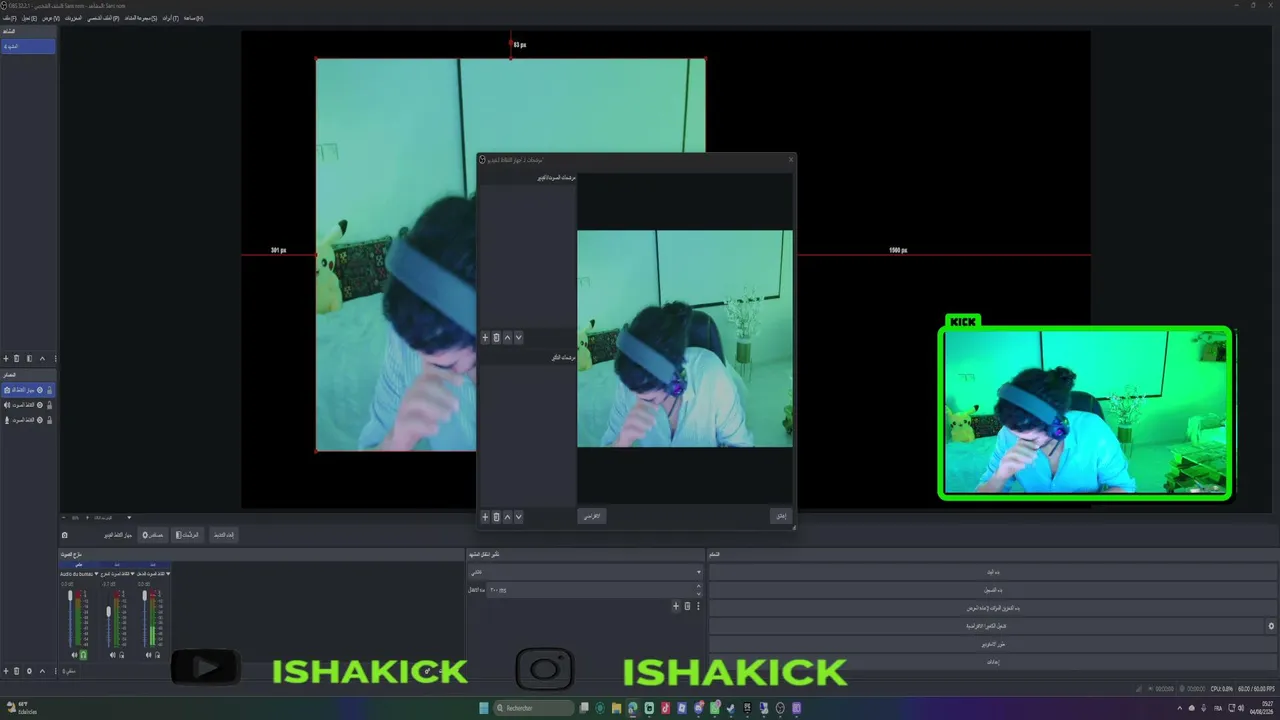
Task: Click the Start Streaming button
Action: (993, 572)
